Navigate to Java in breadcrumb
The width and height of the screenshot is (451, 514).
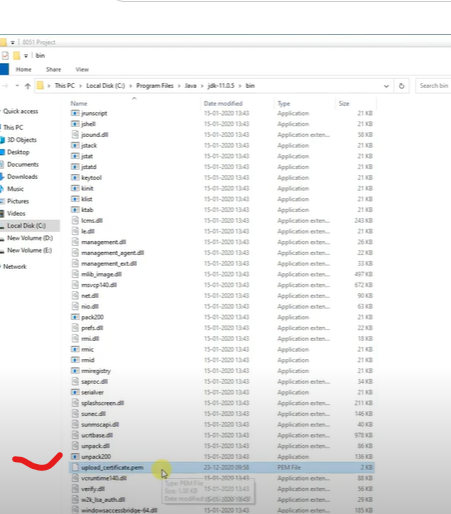click(x=190, y=86)
